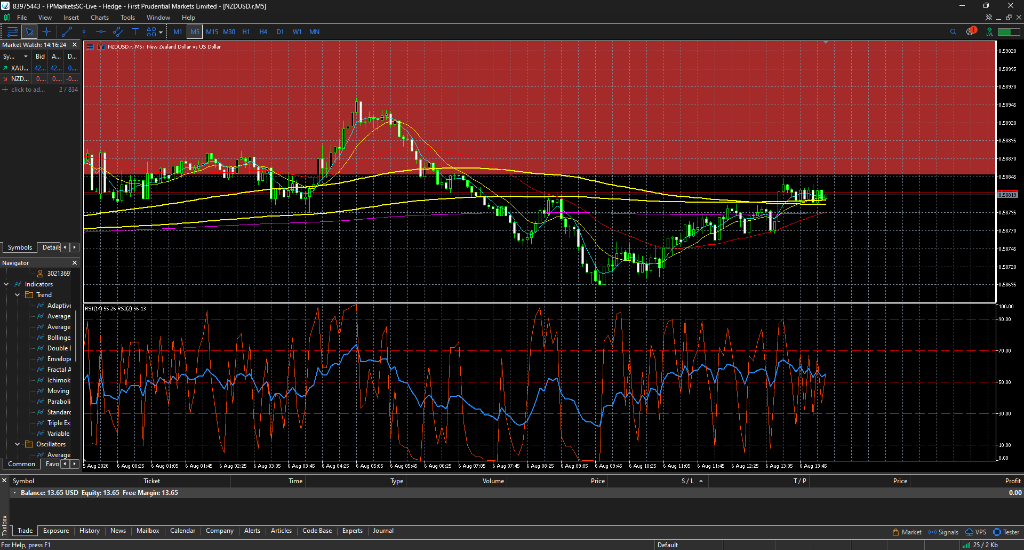Open the File menu
The width and height of the screenshot is (1024, 550).
[22, 18]
